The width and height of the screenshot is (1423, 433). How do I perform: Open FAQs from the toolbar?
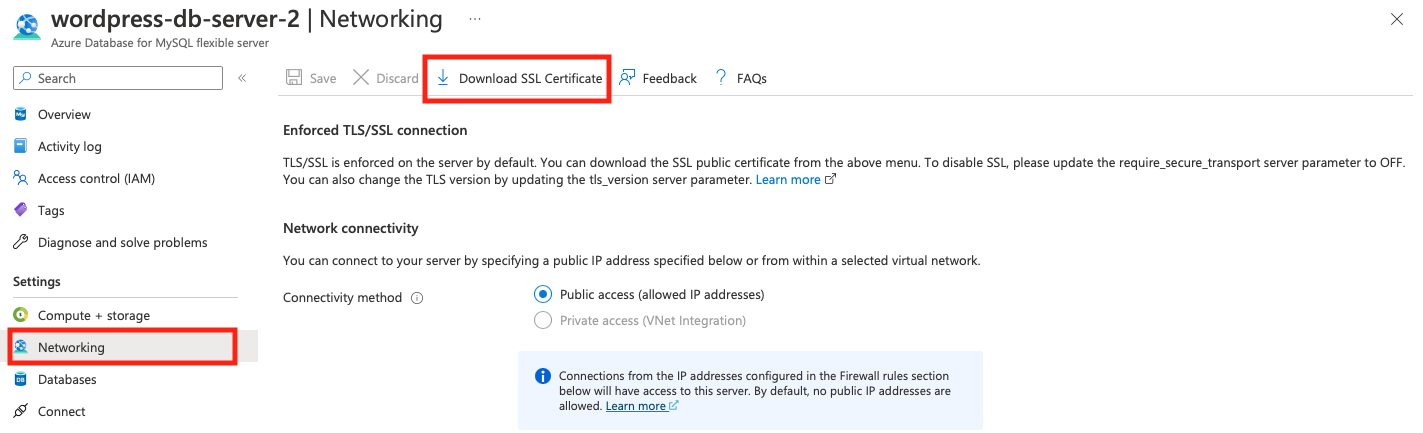(x=741, y=78)
